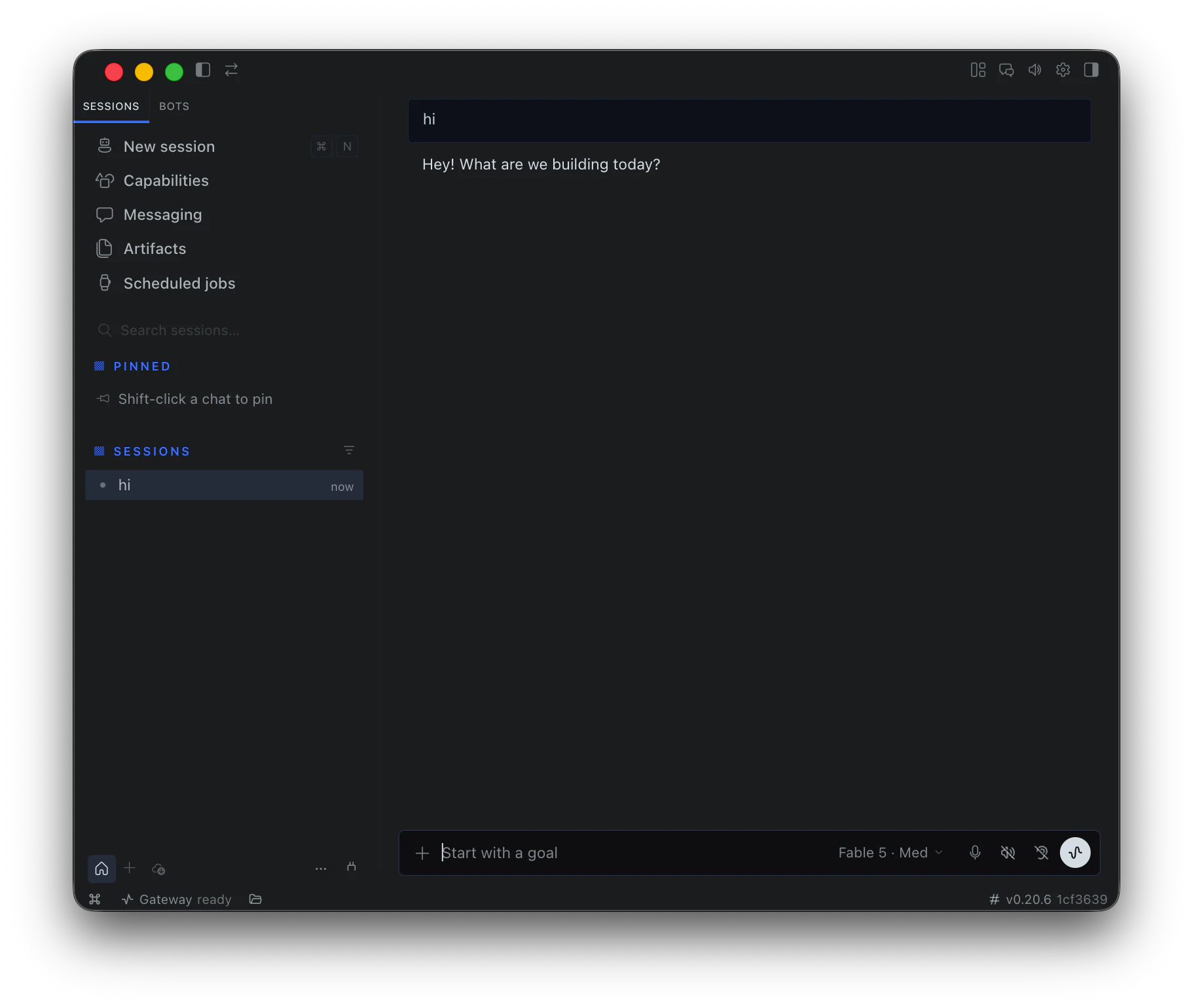This screenshot has width=1193, height=1008.
Task: Focus the 'Start with a goal' input
Action: coord(632,853)
